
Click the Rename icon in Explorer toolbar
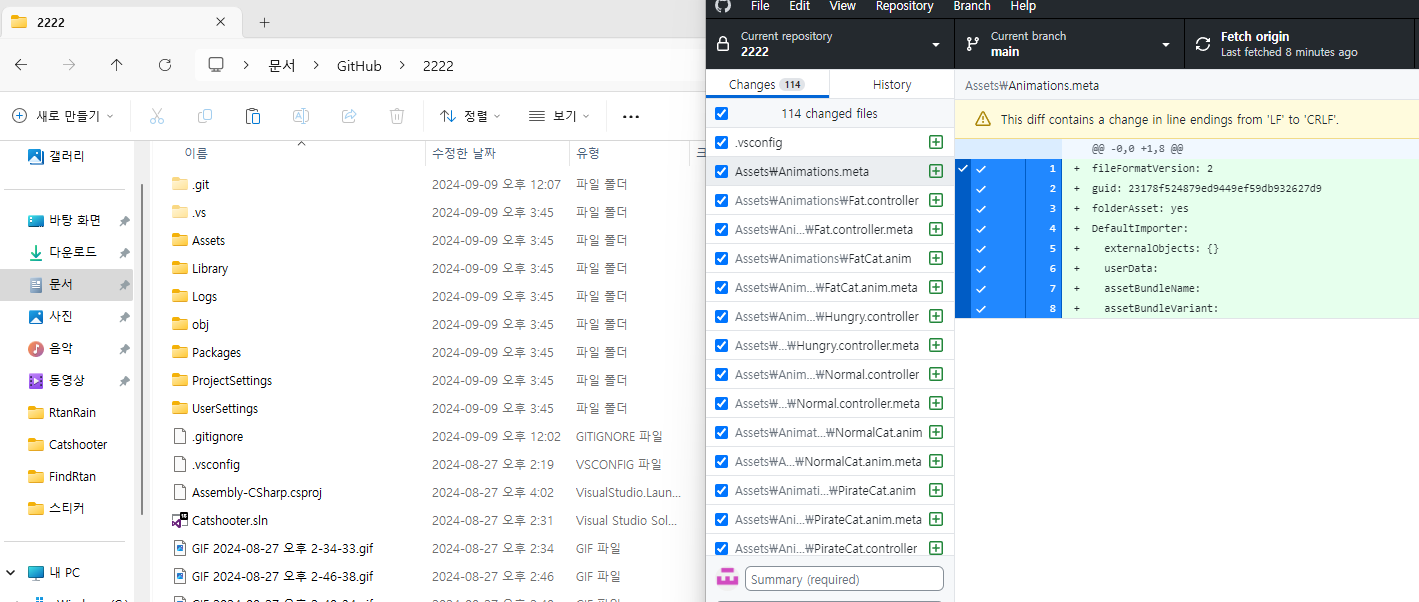point(300,116)
